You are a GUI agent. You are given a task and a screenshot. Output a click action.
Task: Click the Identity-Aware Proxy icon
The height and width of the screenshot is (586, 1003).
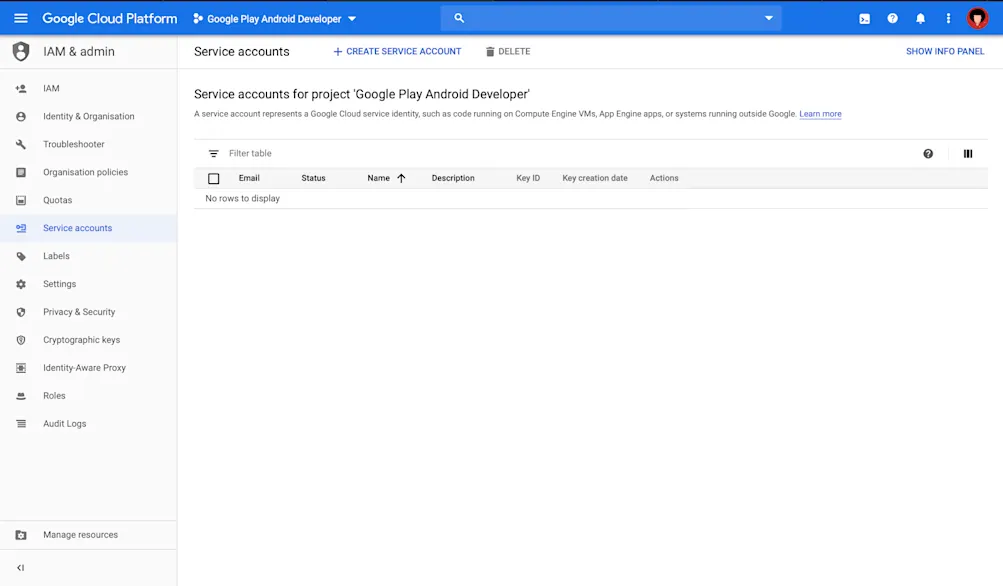(x=20, y=368)
